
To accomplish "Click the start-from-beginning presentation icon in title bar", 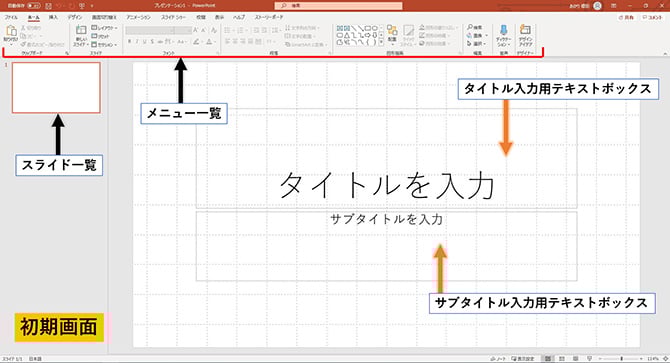I will tap(82, 6).
